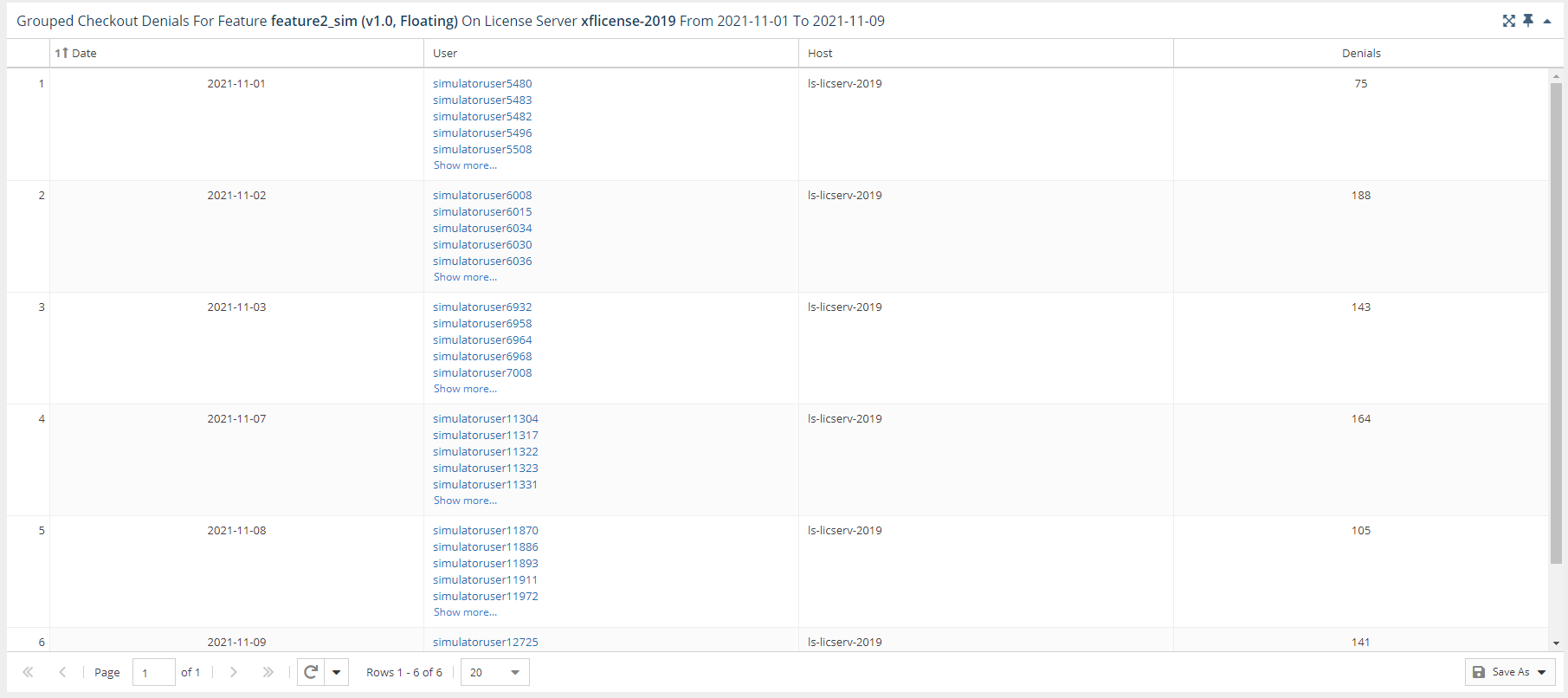Open user simulatoruser11870

[486, 531]
